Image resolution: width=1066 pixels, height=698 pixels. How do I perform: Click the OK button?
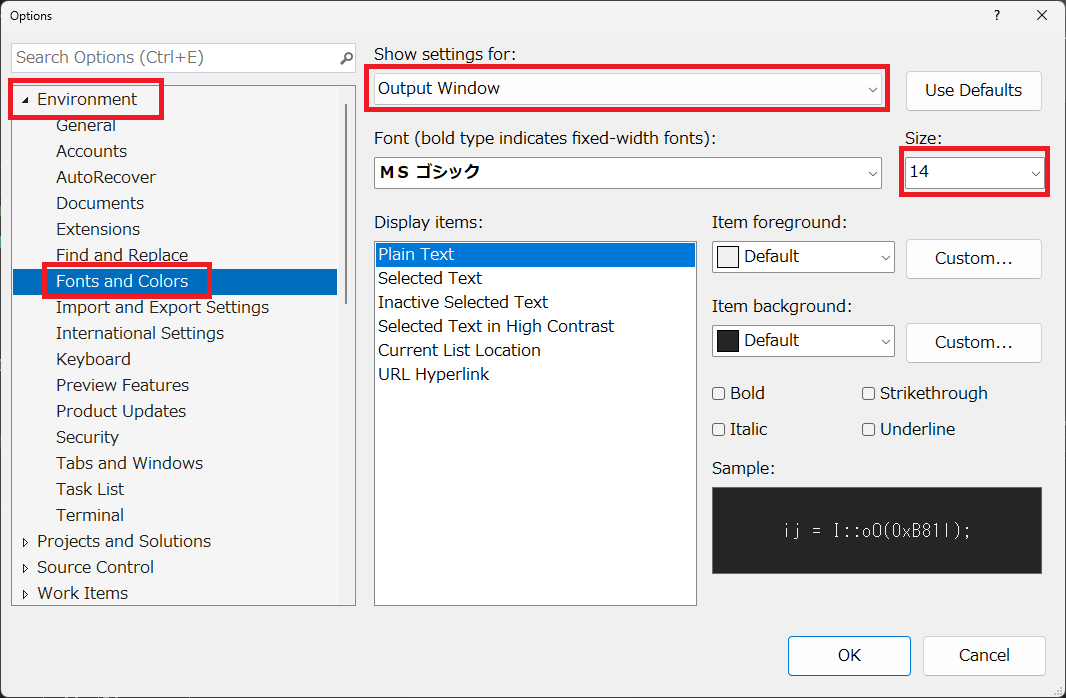point(849,655)
